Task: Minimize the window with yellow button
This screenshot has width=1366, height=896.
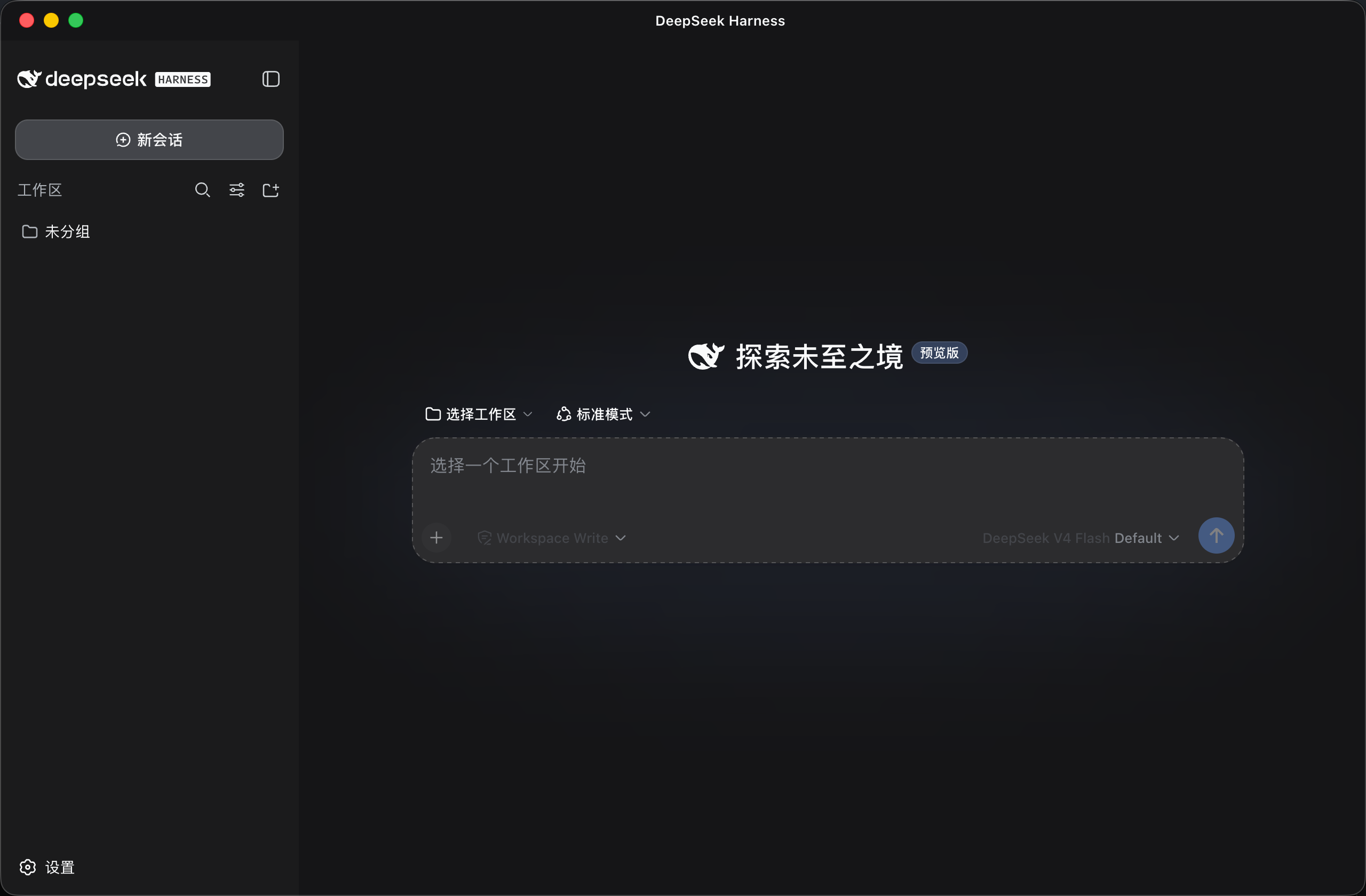Action: click(51, 21)
